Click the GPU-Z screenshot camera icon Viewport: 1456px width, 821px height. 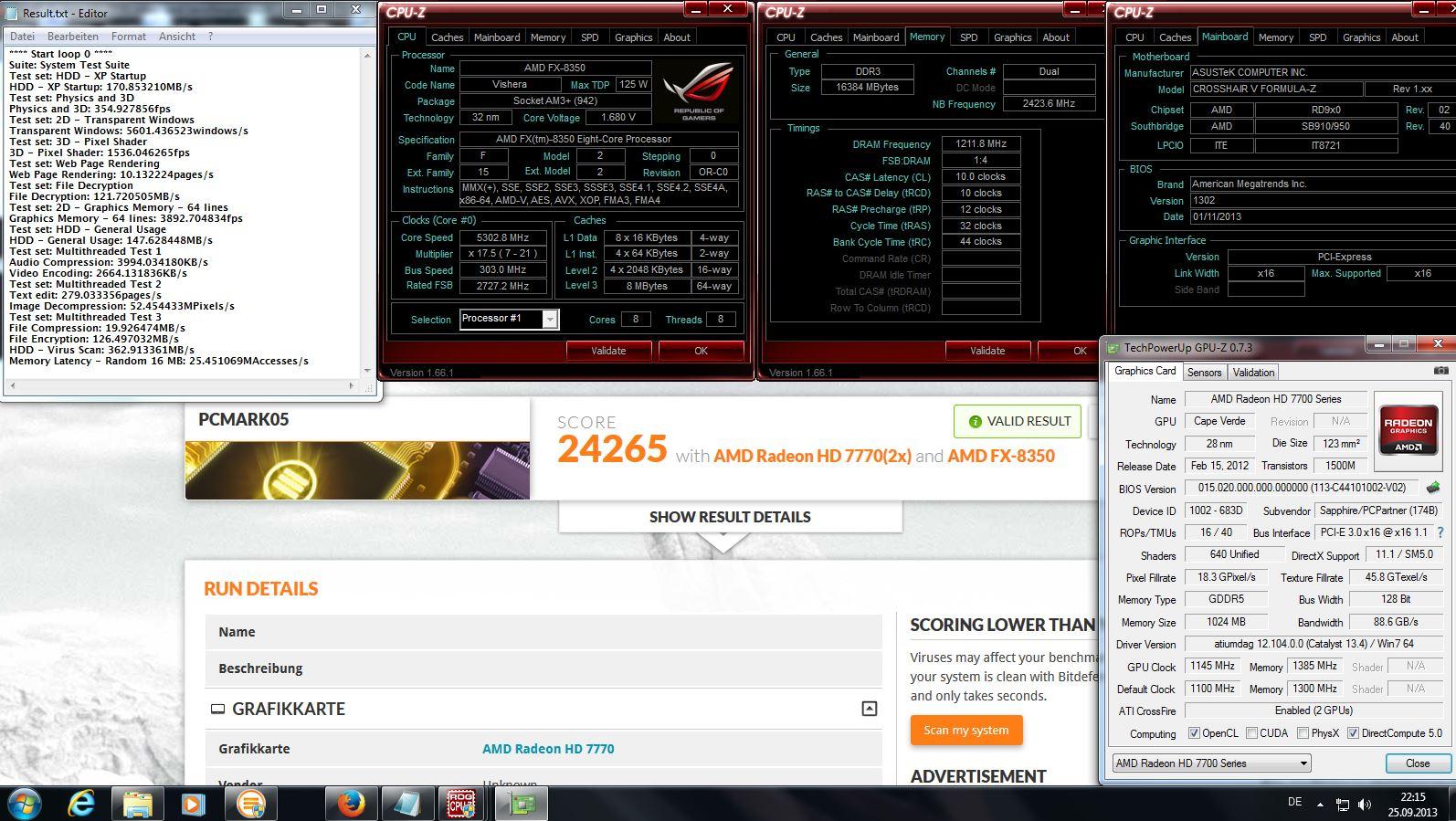click(x=1440, y=371)
